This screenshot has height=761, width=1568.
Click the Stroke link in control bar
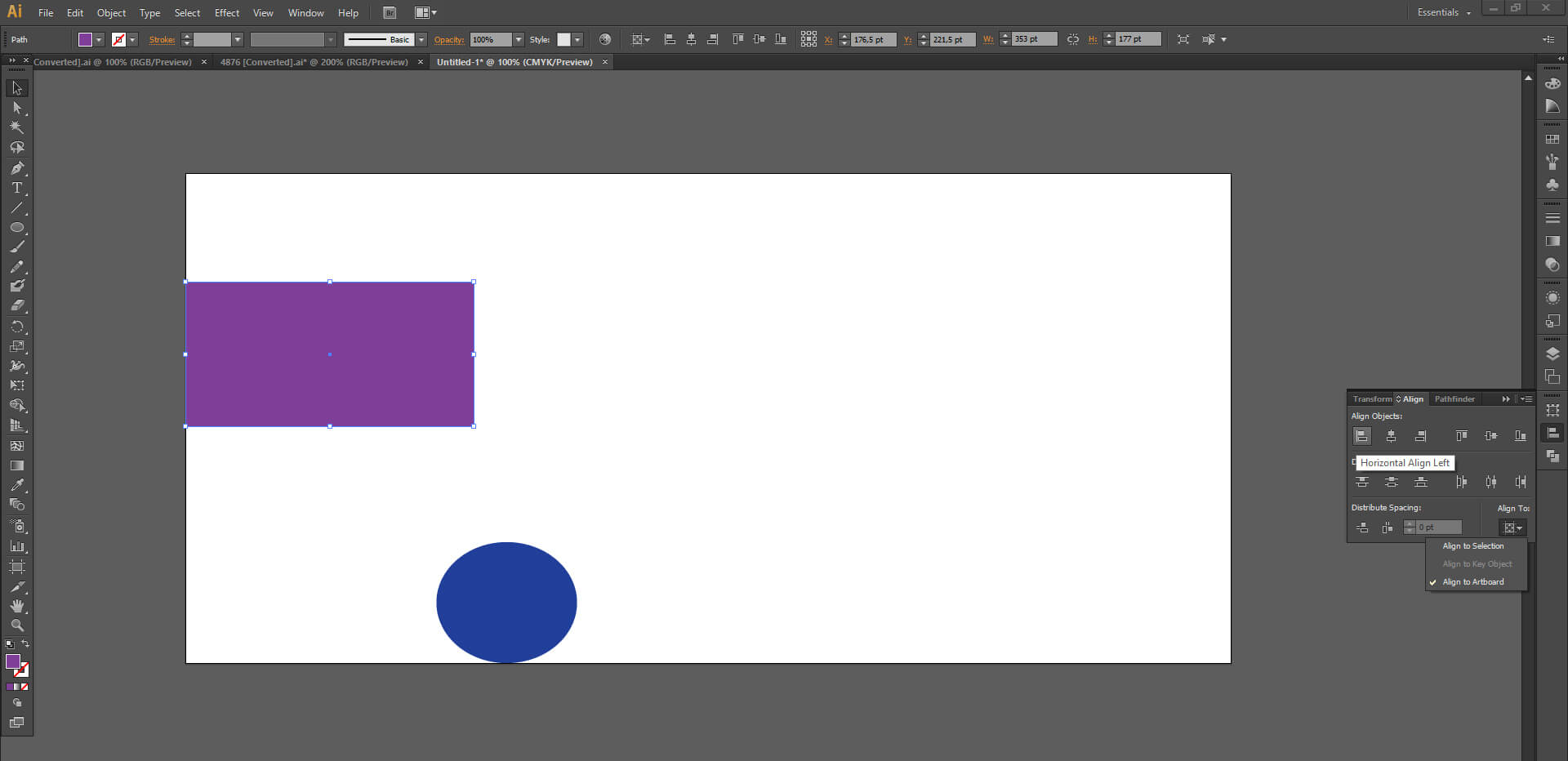pyautogui.click(x=162, y=39)
